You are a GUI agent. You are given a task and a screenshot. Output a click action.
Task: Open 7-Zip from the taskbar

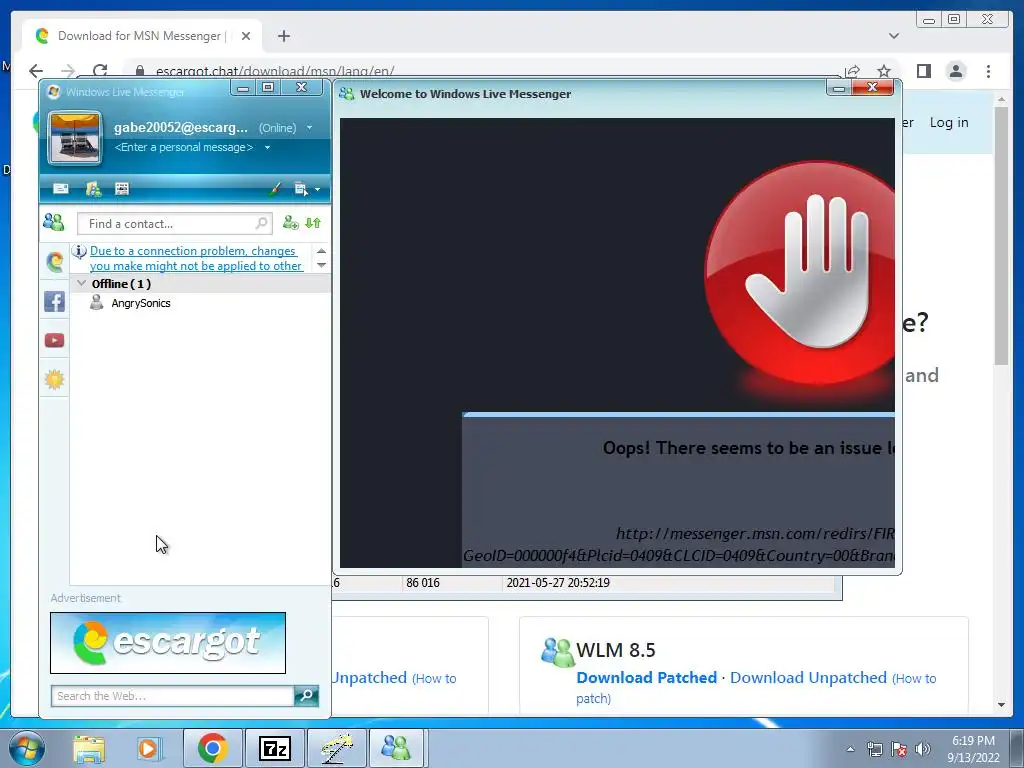274,748
